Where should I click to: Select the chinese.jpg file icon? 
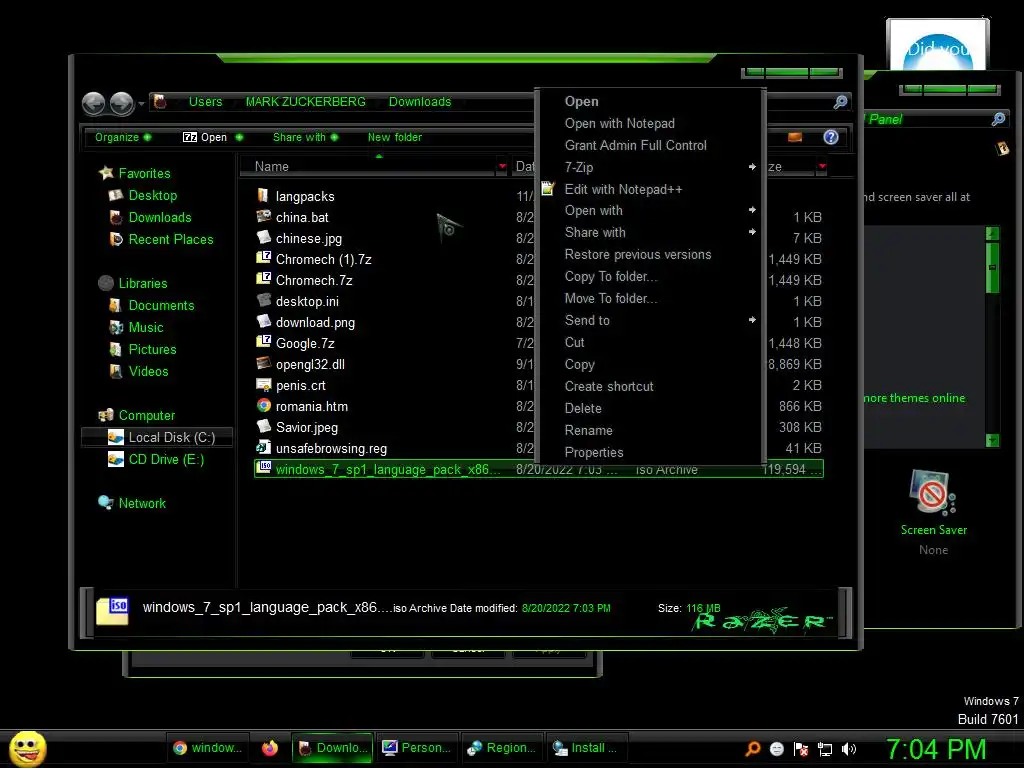[x=263, y=237]
